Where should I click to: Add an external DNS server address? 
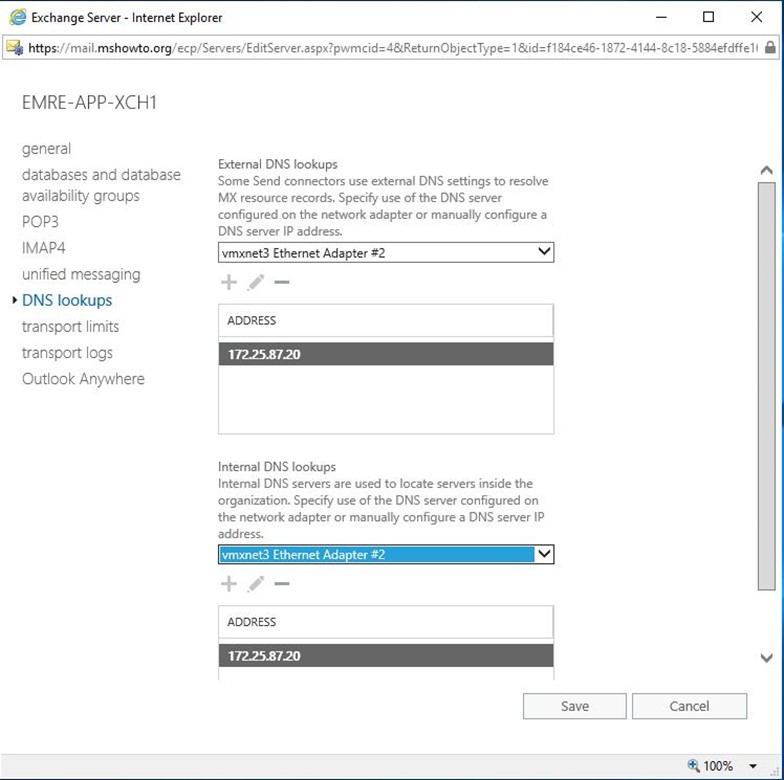pos(229,282)
